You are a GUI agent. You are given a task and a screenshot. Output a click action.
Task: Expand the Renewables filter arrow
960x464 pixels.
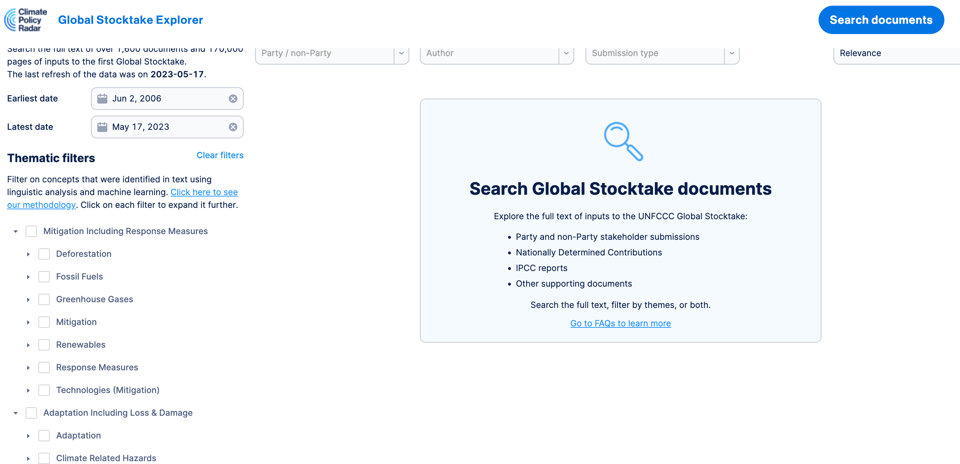pyautogui.click(x=28, y=345)
